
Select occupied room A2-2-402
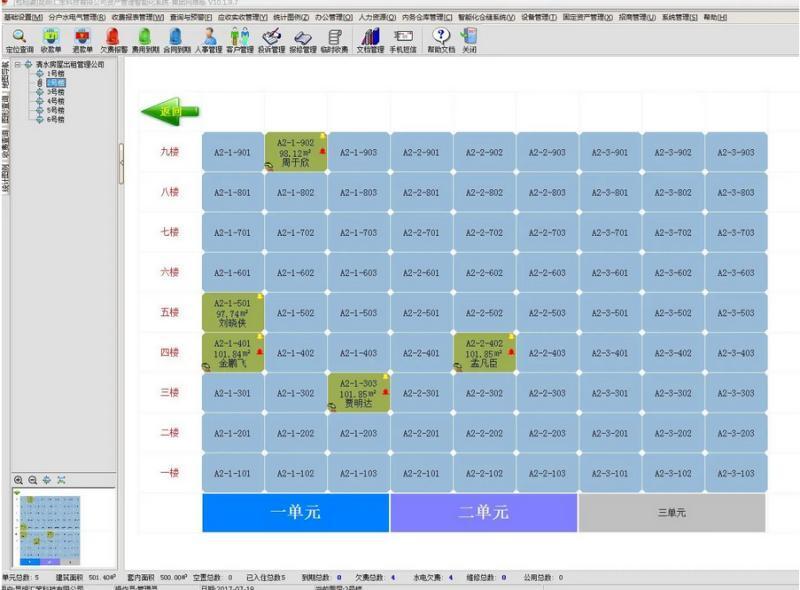(484, 352)
